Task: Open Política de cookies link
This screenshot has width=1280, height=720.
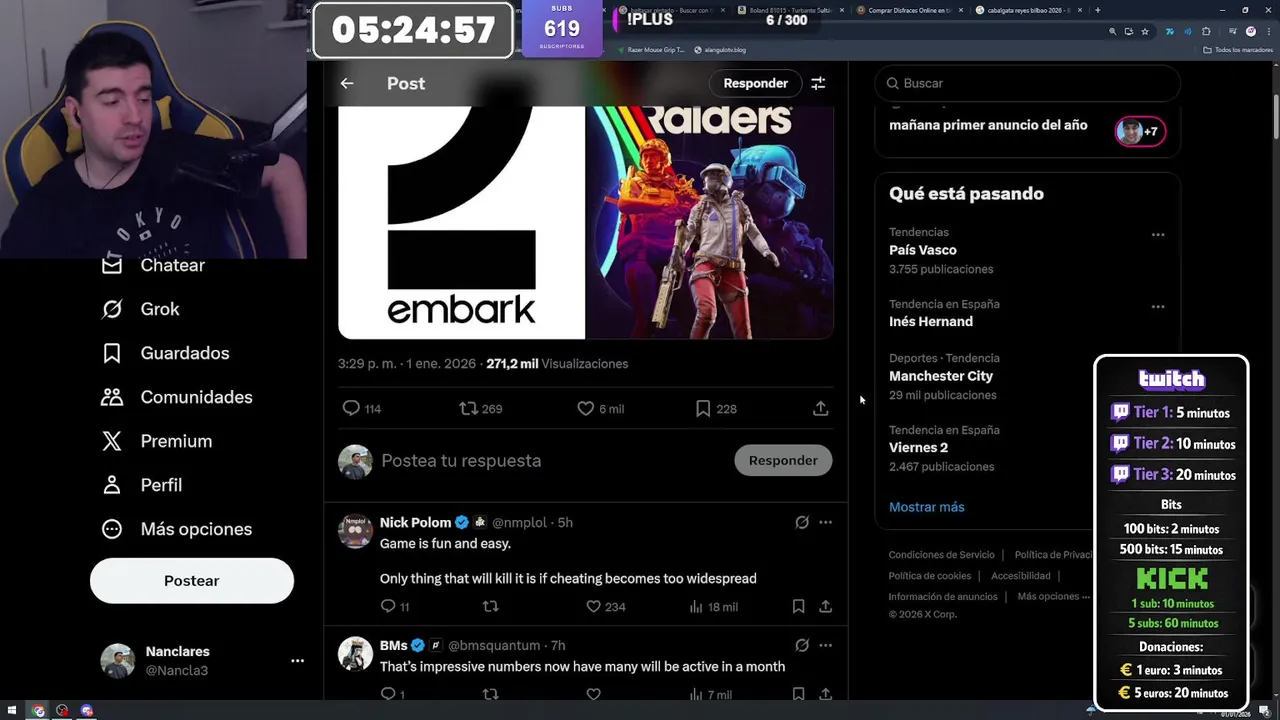Action: click(x=930, y=576)
